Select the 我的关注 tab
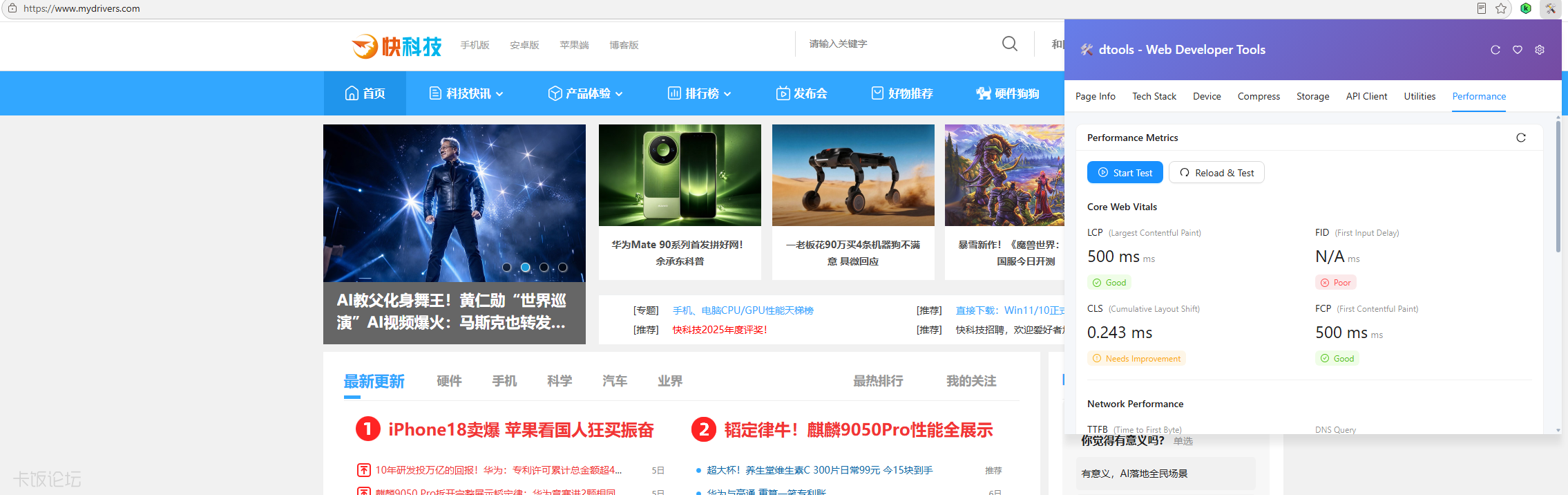The image size is (1568, 495). pyautogui.click(x=972, y=381)
